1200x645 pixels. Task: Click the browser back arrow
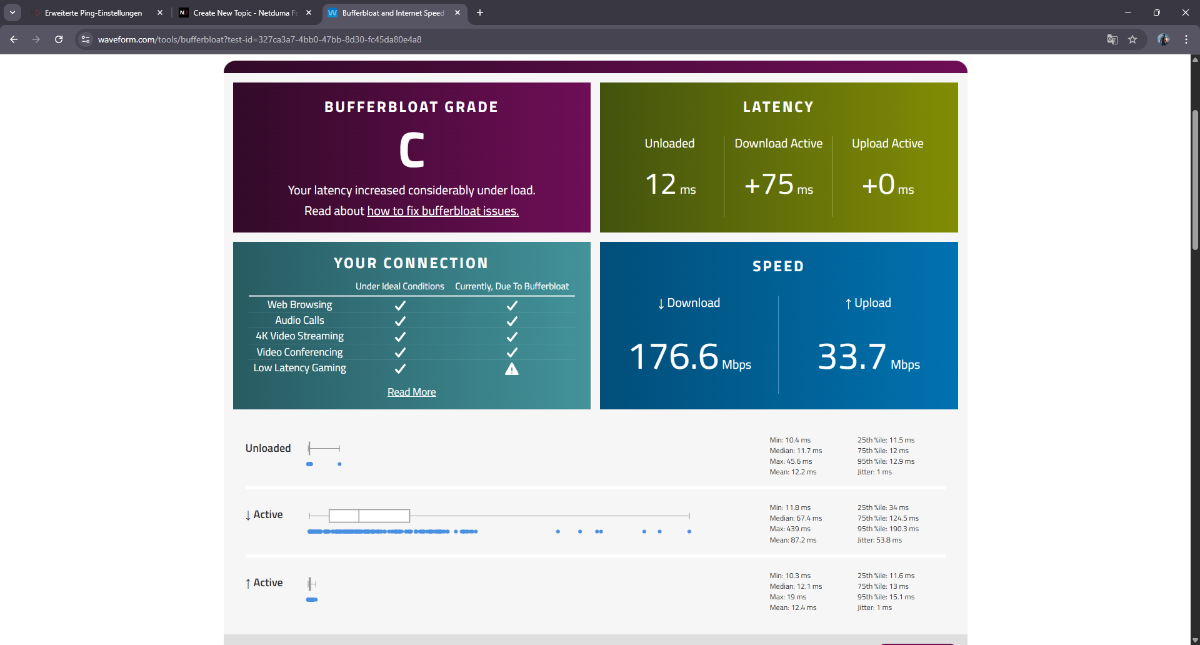click(13, 39)
